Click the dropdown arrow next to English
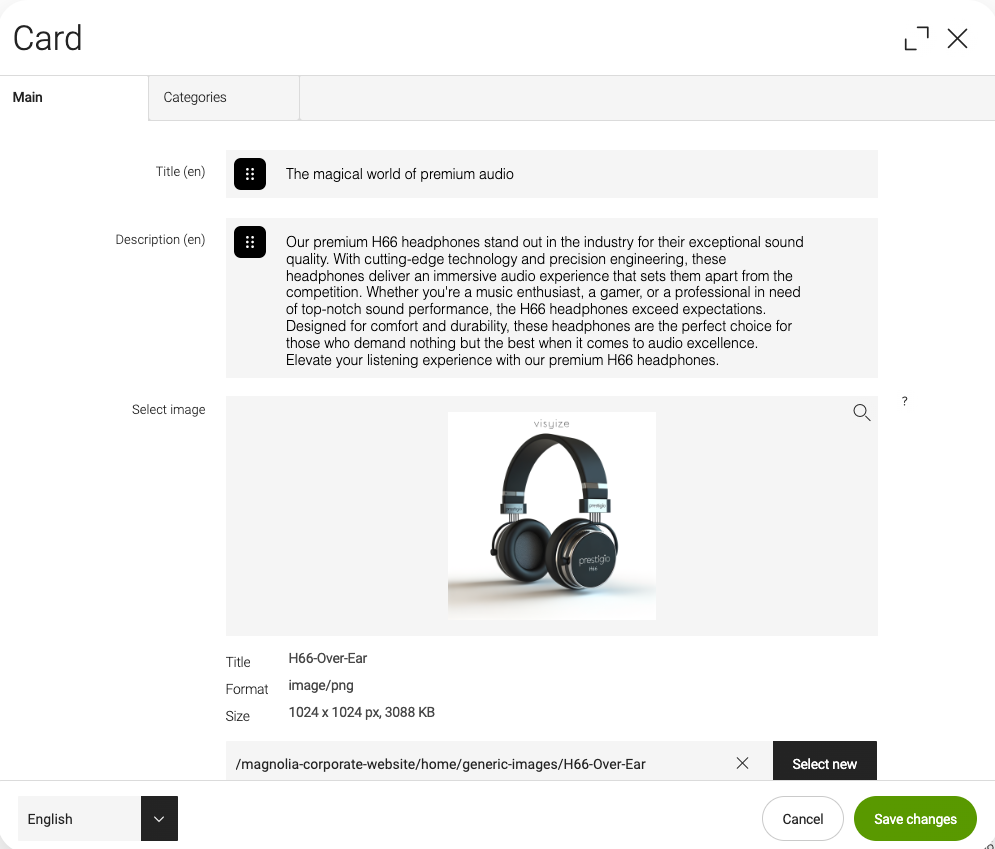This screenshot has width=995, height=849. click(x=159, y=819)
